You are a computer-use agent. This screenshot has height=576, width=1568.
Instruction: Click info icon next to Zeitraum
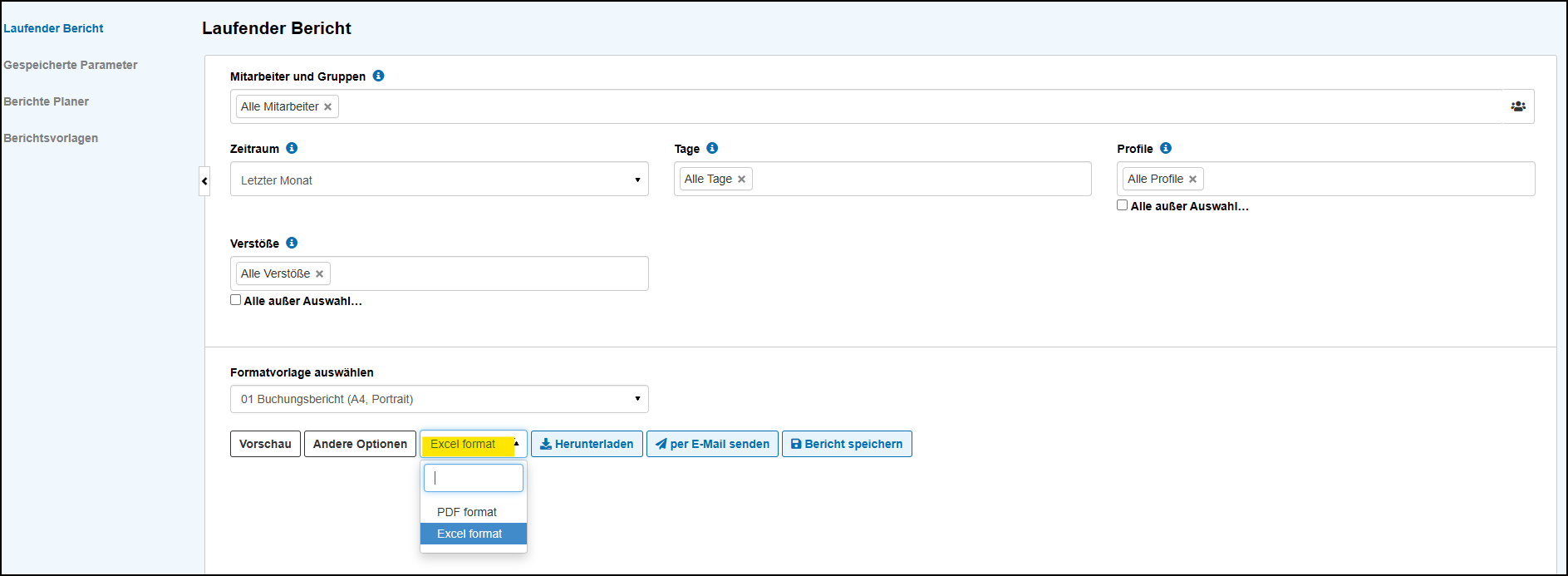pos(292,148)
